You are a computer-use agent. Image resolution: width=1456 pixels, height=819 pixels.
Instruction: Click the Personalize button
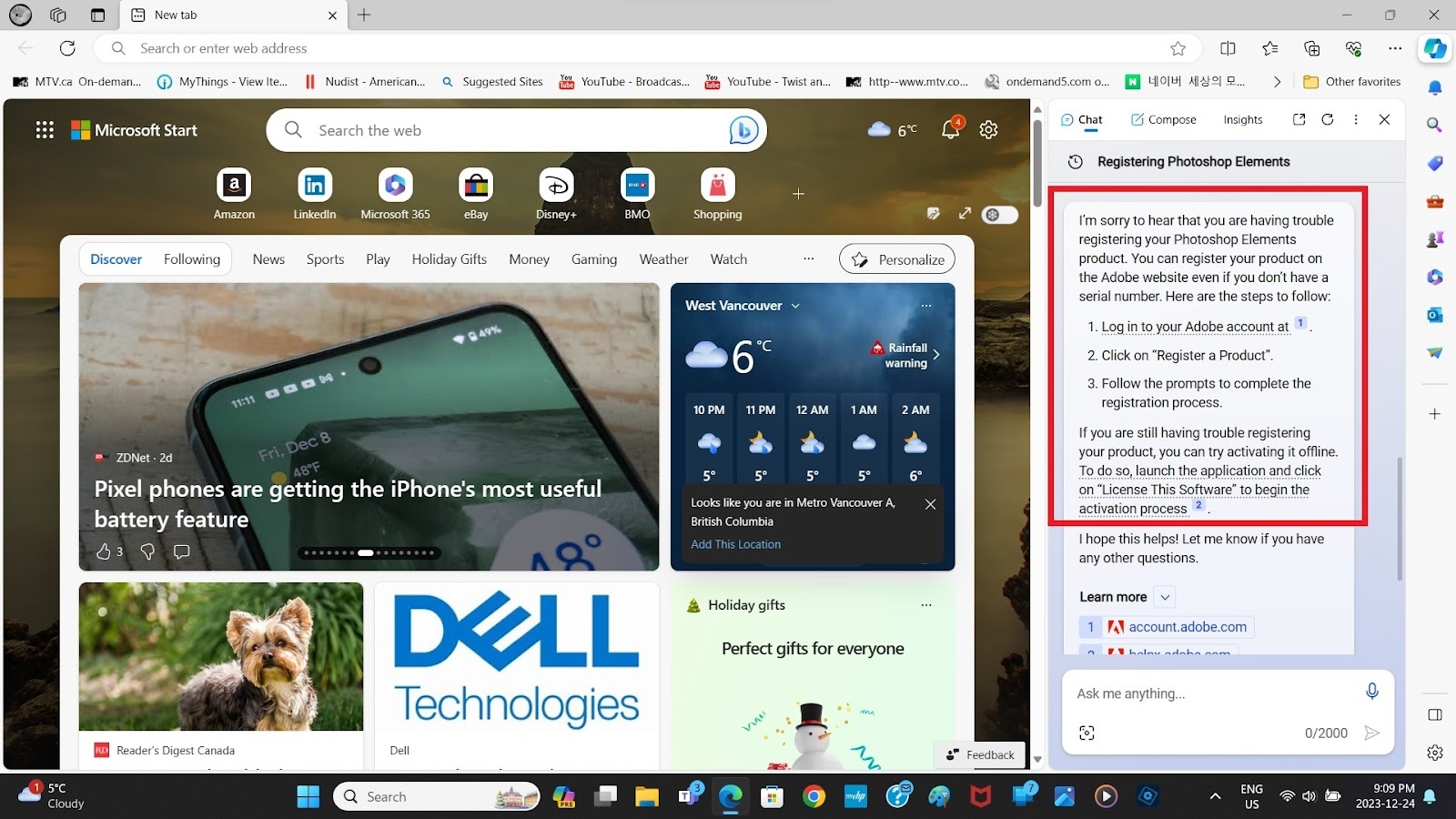(x=897, y=259)
